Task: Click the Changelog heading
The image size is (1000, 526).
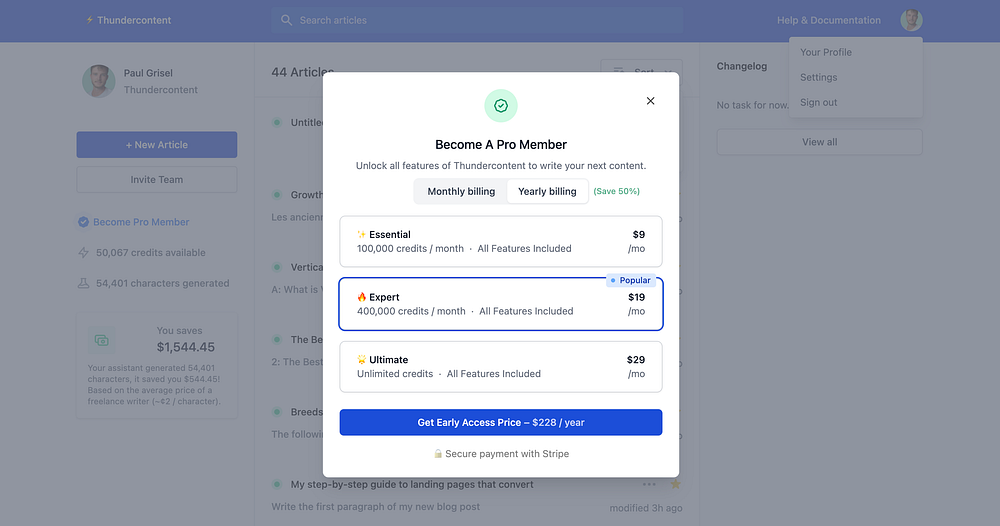Action: click(x=742, y=66)
